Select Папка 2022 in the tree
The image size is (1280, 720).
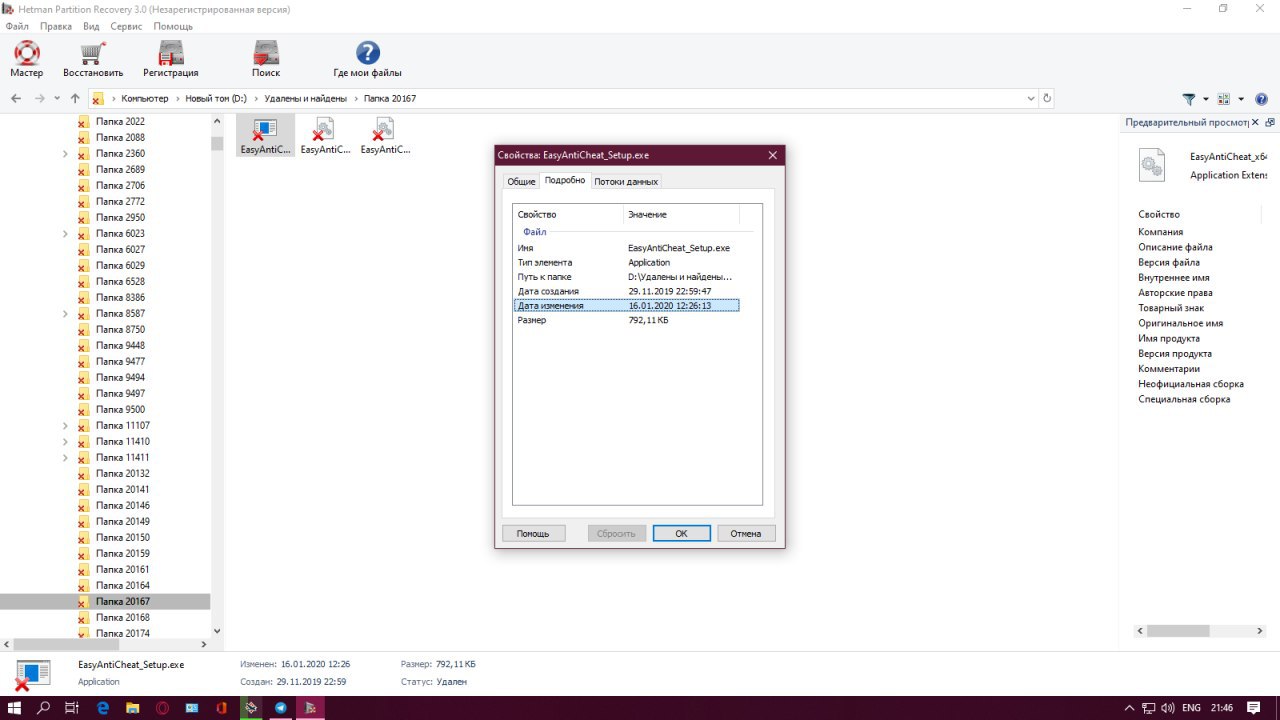120,122
